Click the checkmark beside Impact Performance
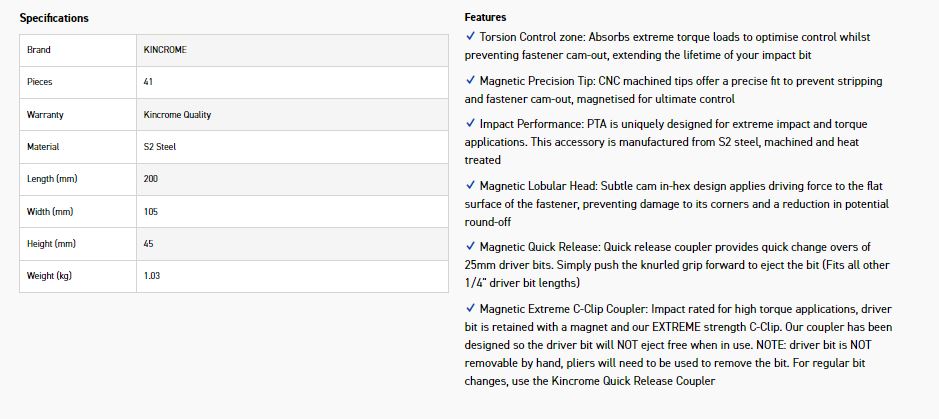Viewport: 939px width, 419px height. (470, 124)
